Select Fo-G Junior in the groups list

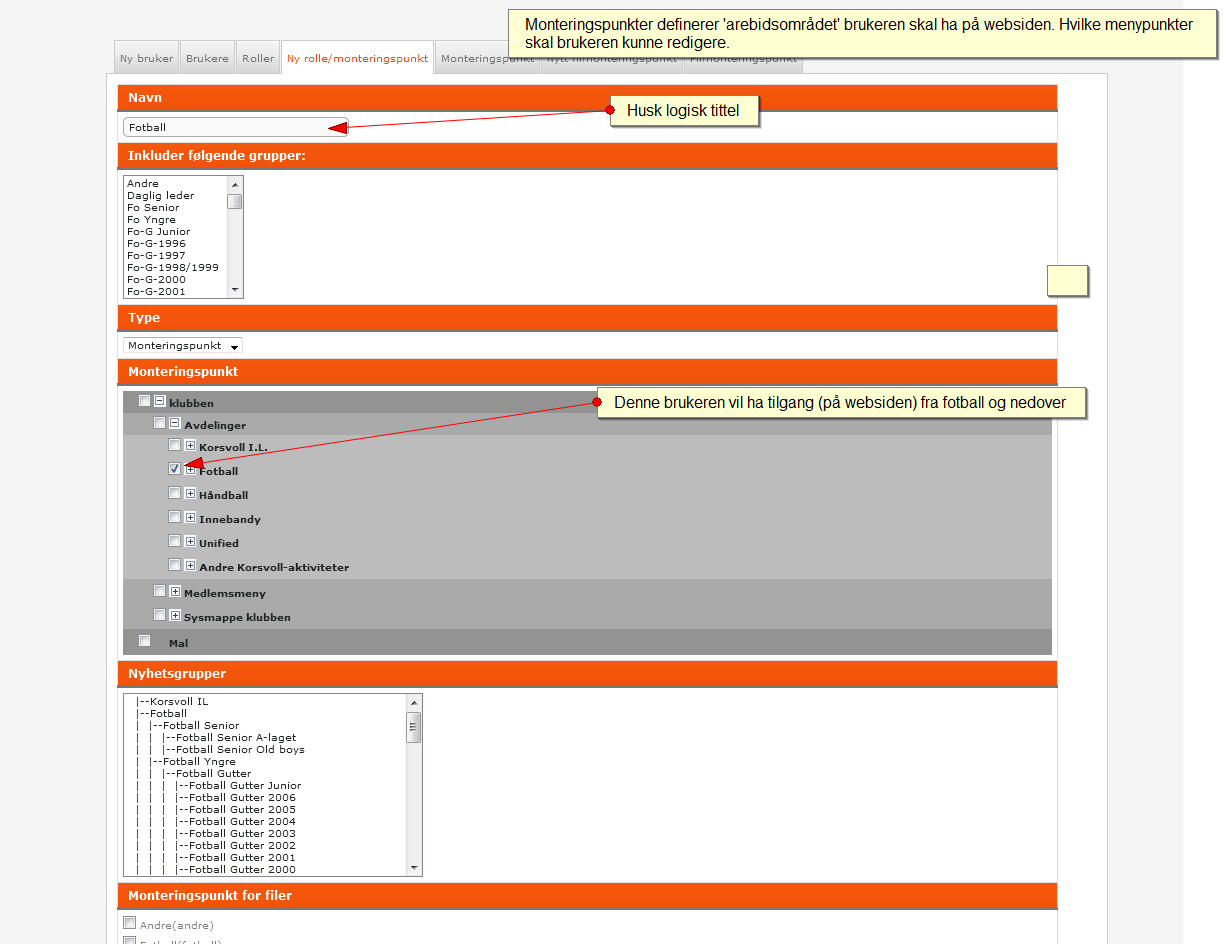(158, 232)
